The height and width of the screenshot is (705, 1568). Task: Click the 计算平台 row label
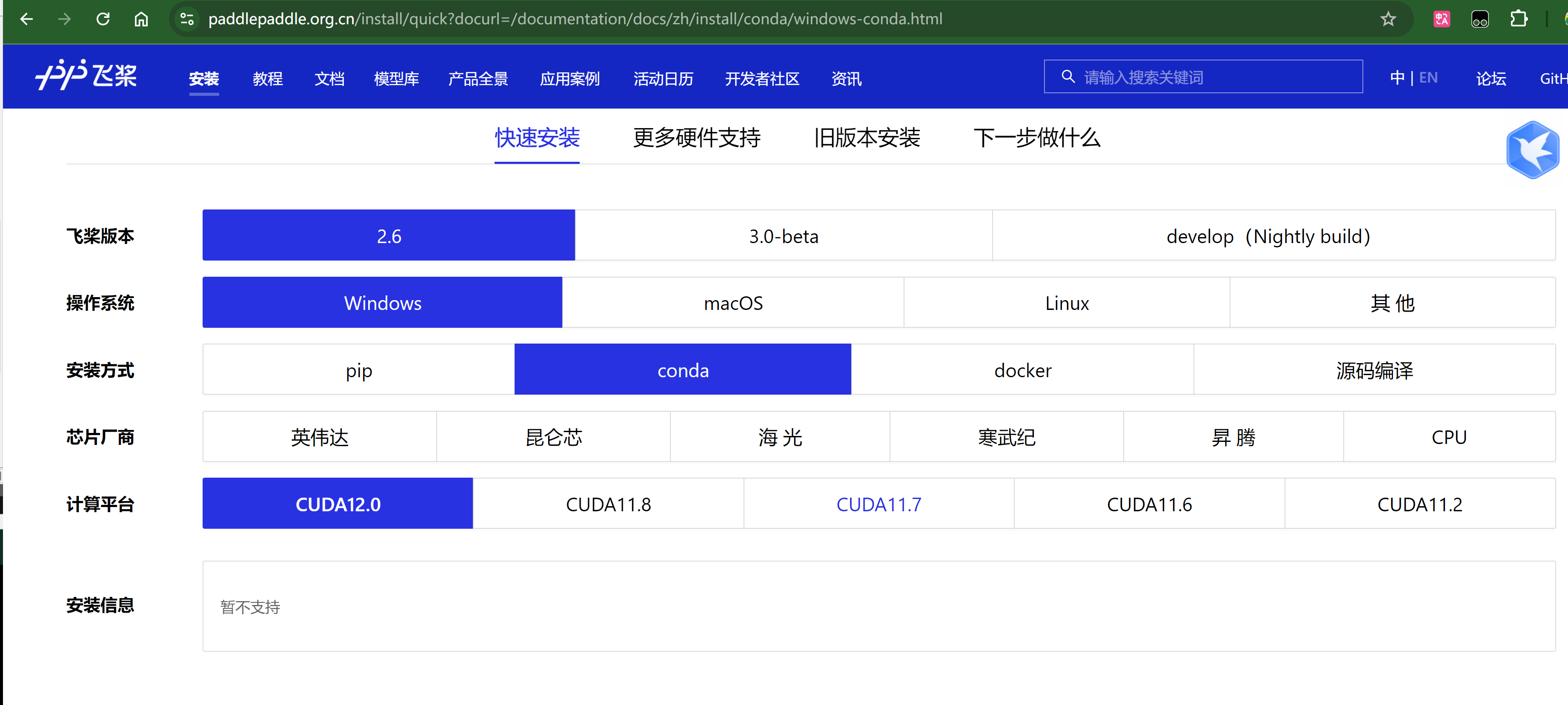pyautogui.click(x=100, y=504)
